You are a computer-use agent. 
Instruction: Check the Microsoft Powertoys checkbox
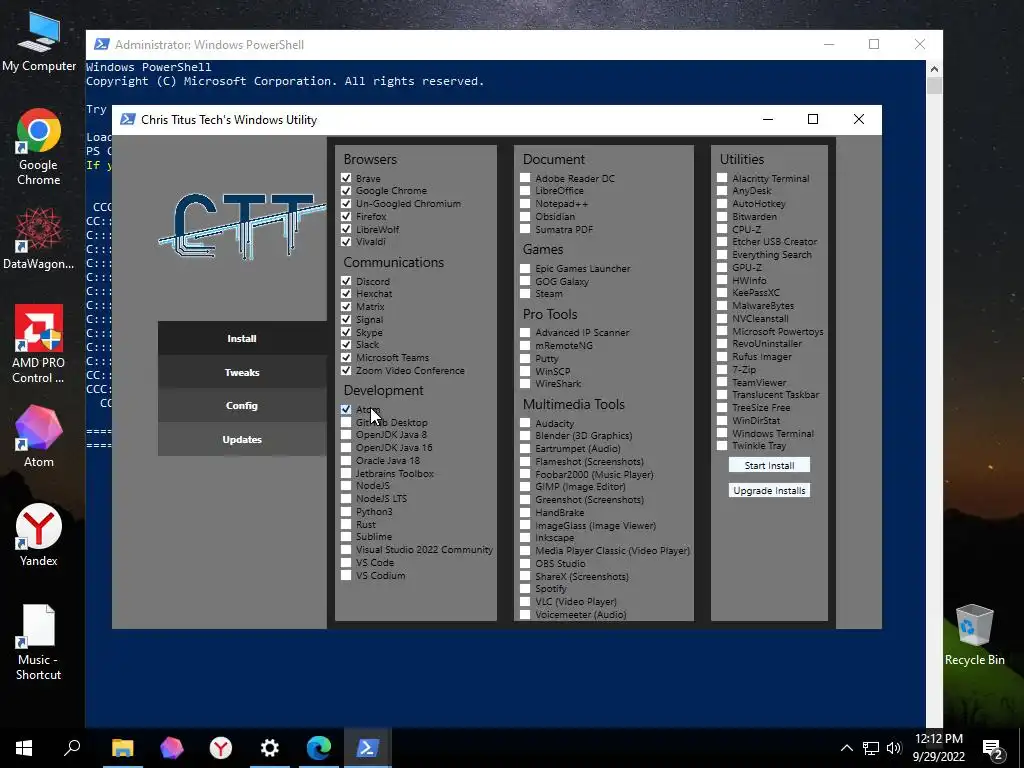point(722,331)
